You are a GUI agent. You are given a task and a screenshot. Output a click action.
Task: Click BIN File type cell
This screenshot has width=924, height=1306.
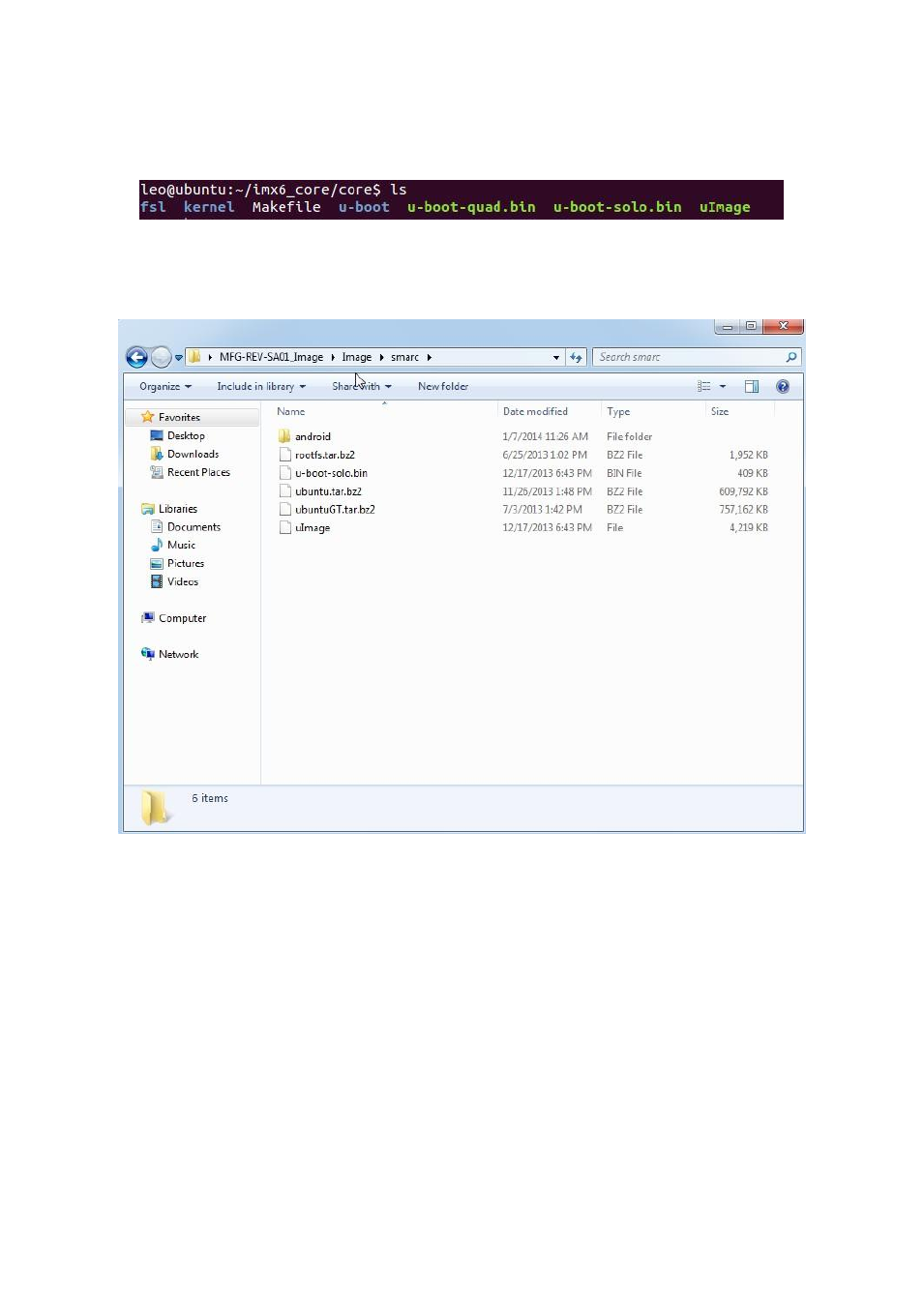point(624,473)
